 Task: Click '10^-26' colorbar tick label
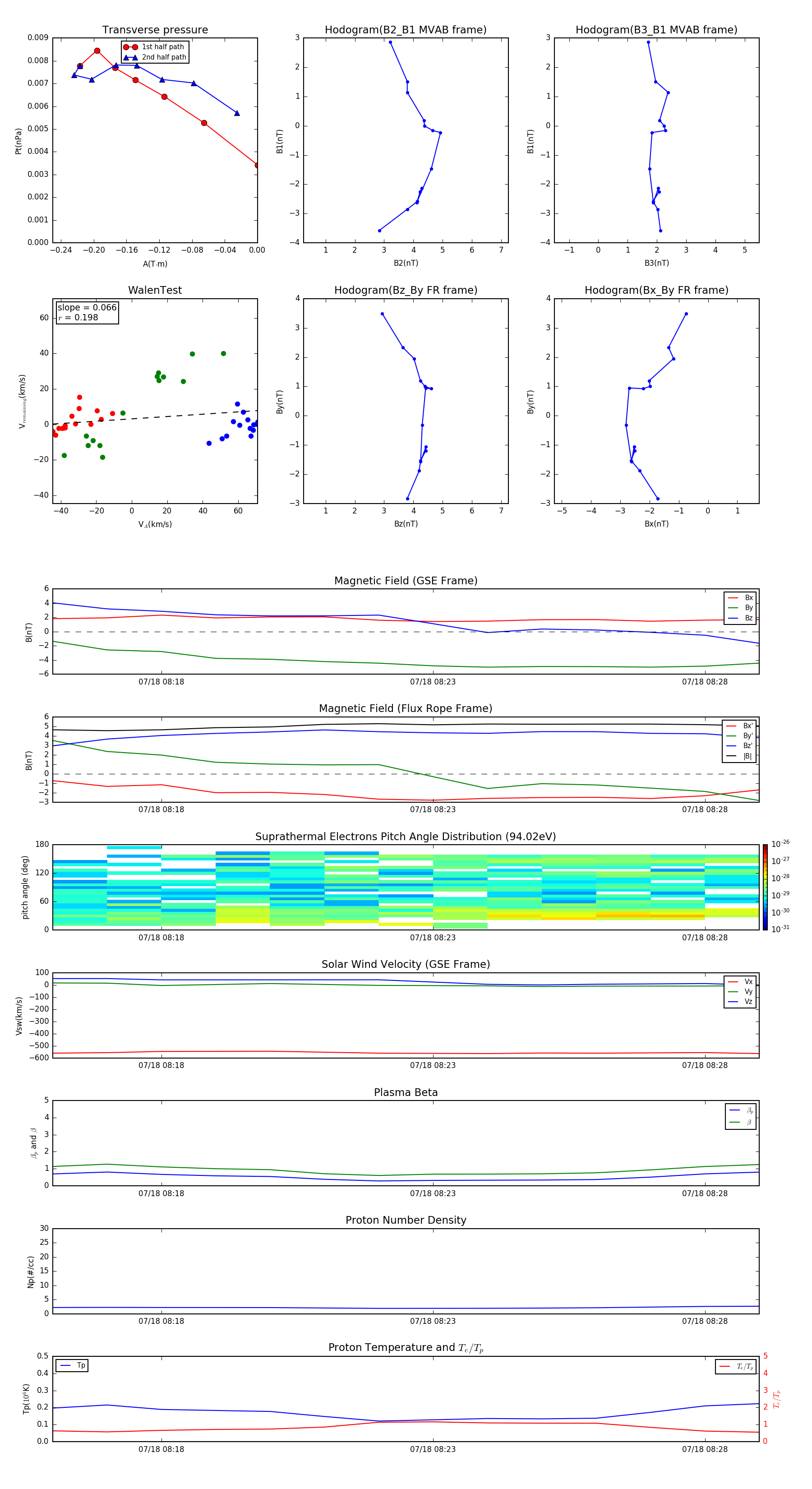780,844
